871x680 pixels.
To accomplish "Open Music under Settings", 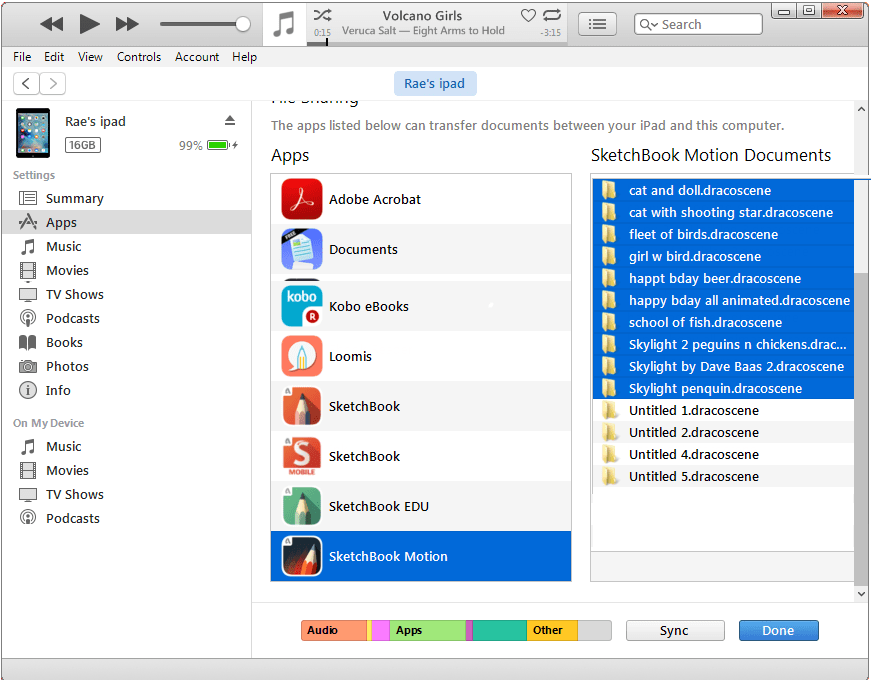I will [x=127, y=246].
